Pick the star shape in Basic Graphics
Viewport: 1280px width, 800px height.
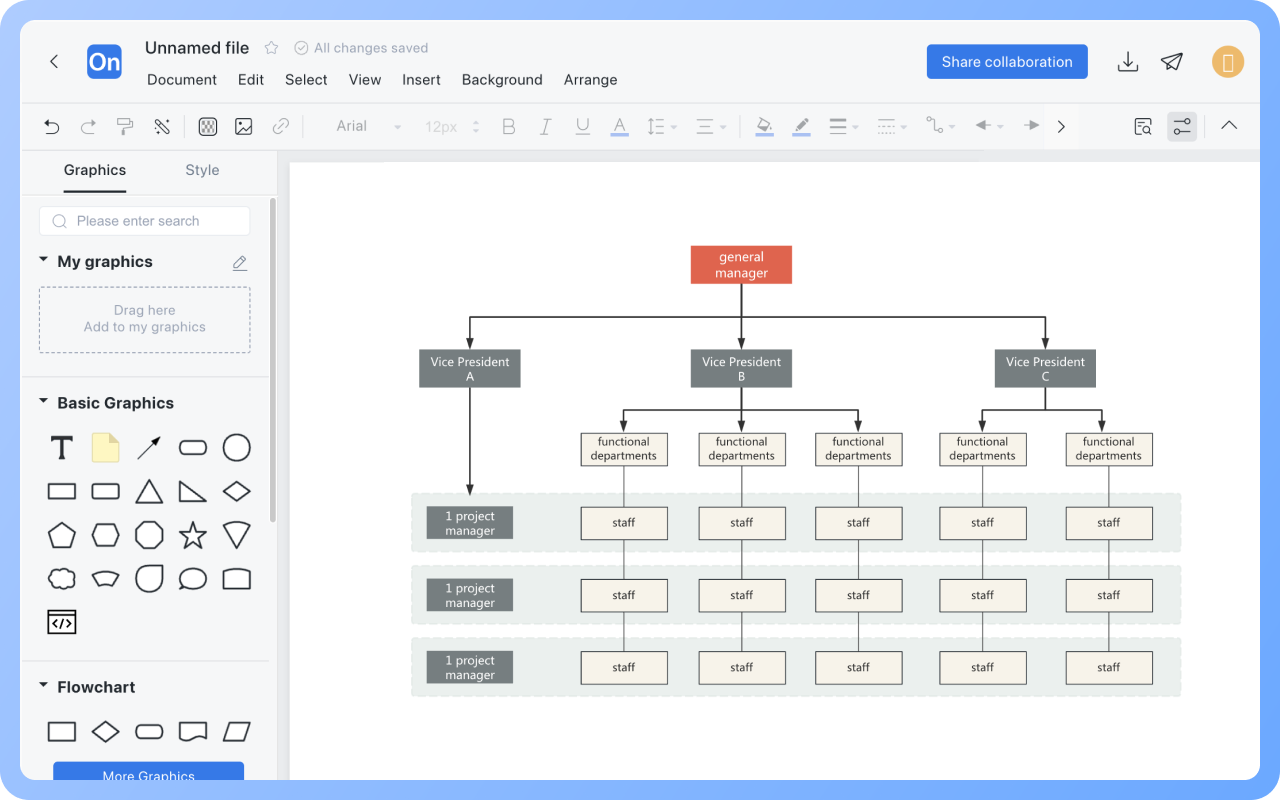[x=192, y=535]
